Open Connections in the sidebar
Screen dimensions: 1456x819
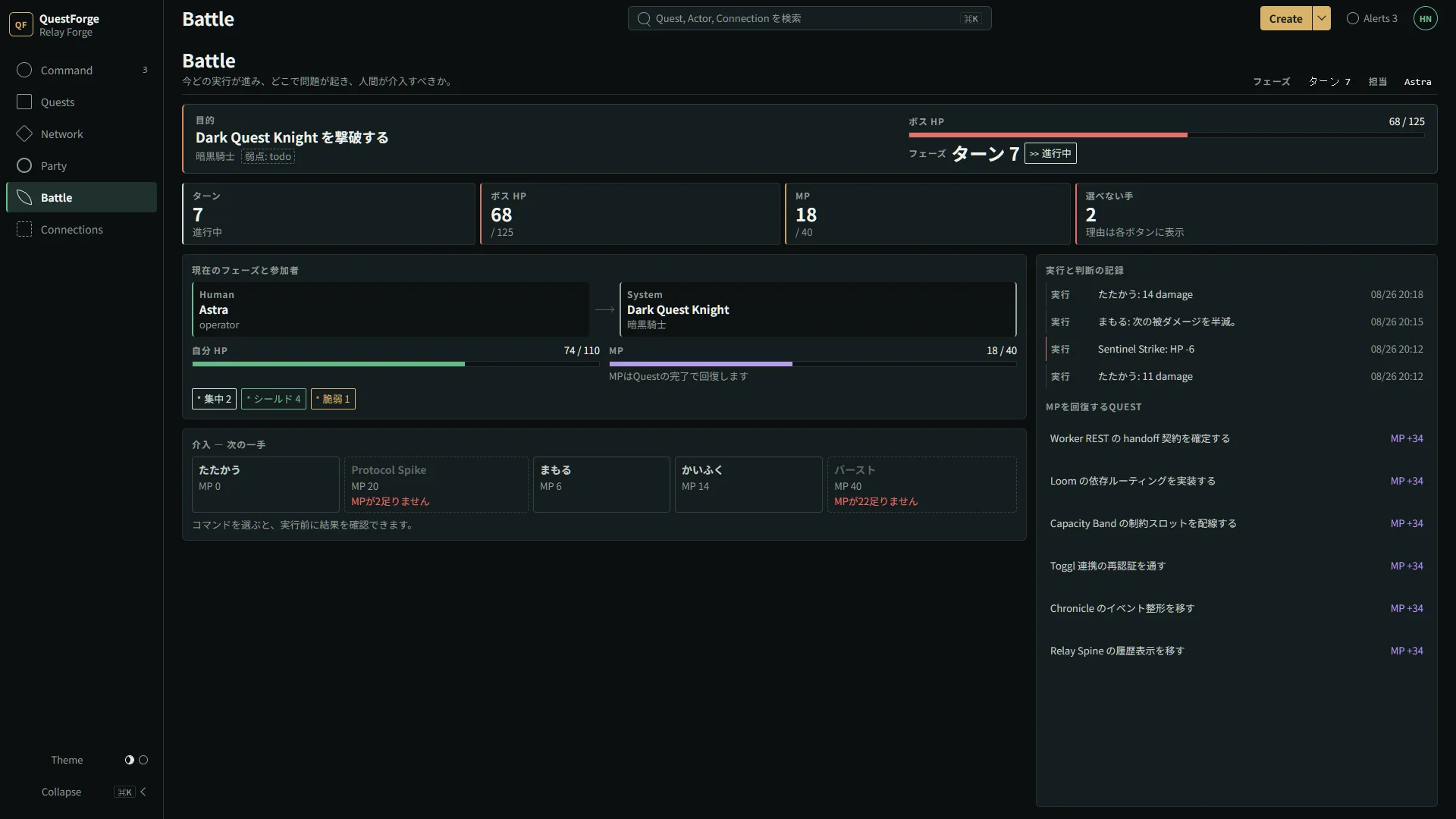tap(81, 229)
